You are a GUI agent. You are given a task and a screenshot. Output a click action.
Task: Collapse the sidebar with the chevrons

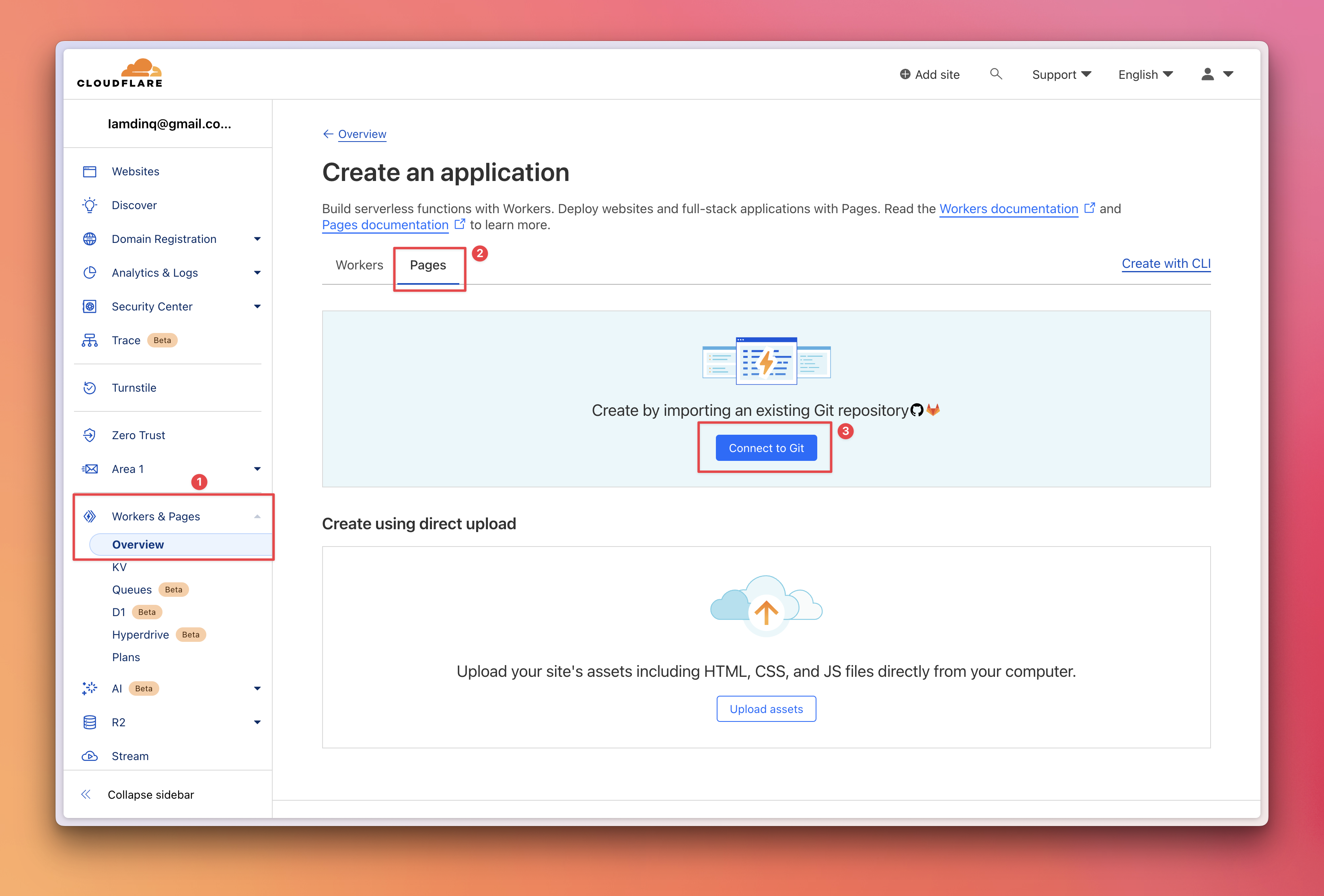pyautogui.click(x=86, y=794)
